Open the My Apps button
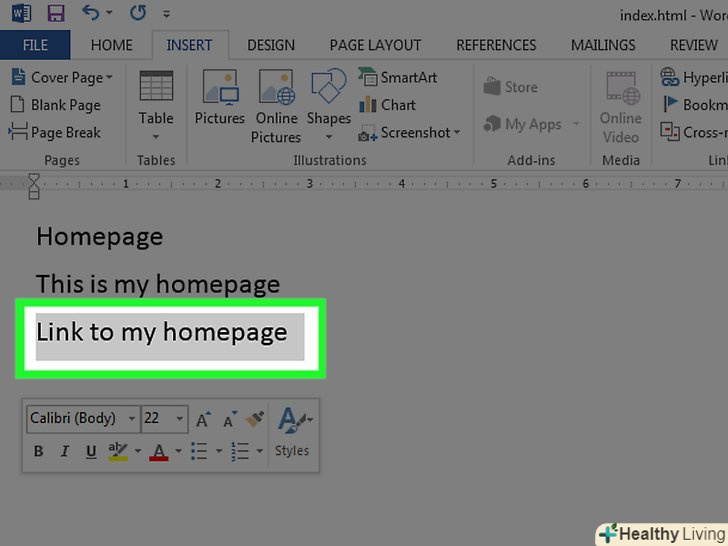Image resolution: width=728 pixels, height=546 pixels. 522,124
